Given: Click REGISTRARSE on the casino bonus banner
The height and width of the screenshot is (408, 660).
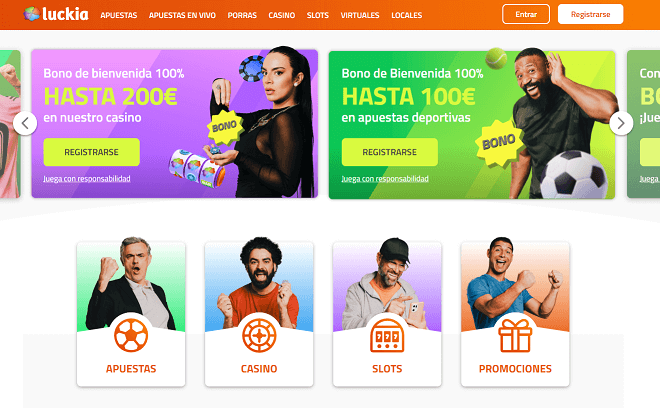Looking at the screenshot, I should [91, 152].
